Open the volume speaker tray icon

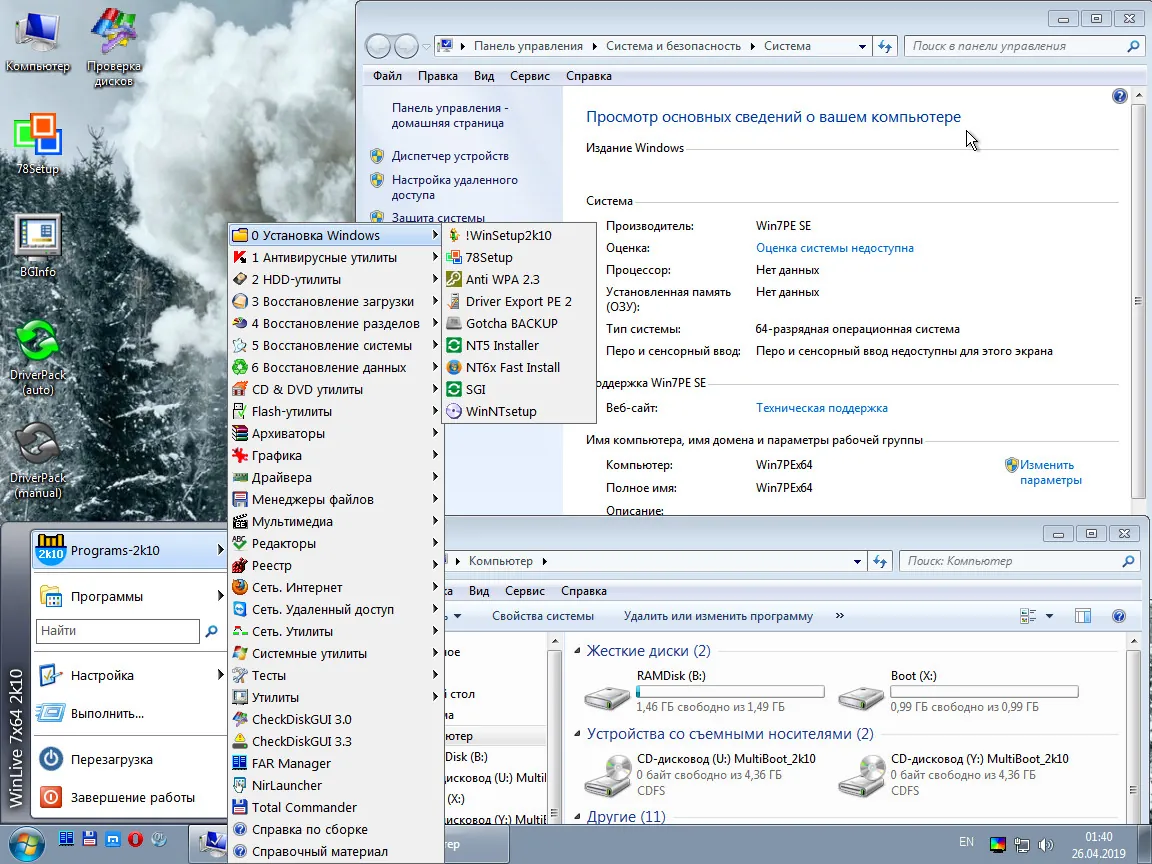1045,845
